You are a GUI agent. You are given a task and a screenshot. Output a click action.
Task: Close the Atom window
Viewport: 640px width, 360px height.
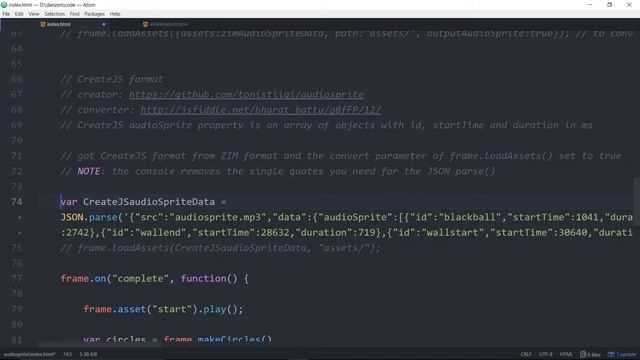pyautogui.click(x=629, y=5)
